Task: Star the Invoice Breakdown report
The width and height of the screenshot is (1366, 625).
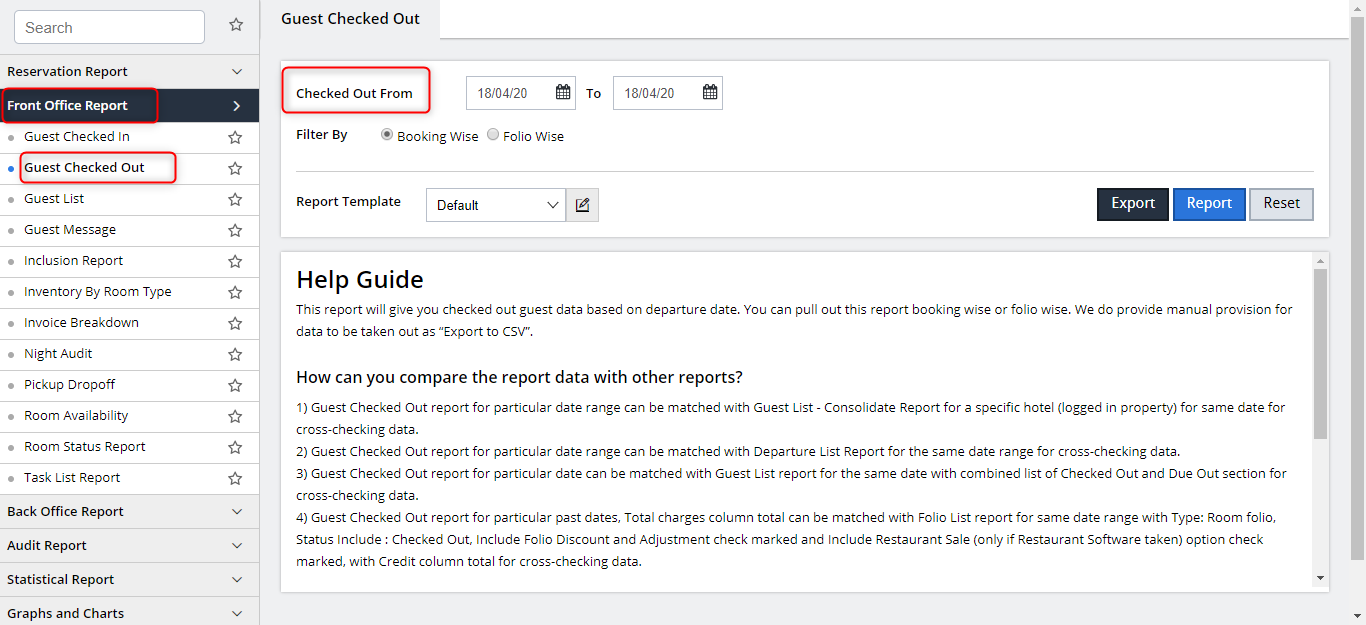Action: click(x=235, y=323)
